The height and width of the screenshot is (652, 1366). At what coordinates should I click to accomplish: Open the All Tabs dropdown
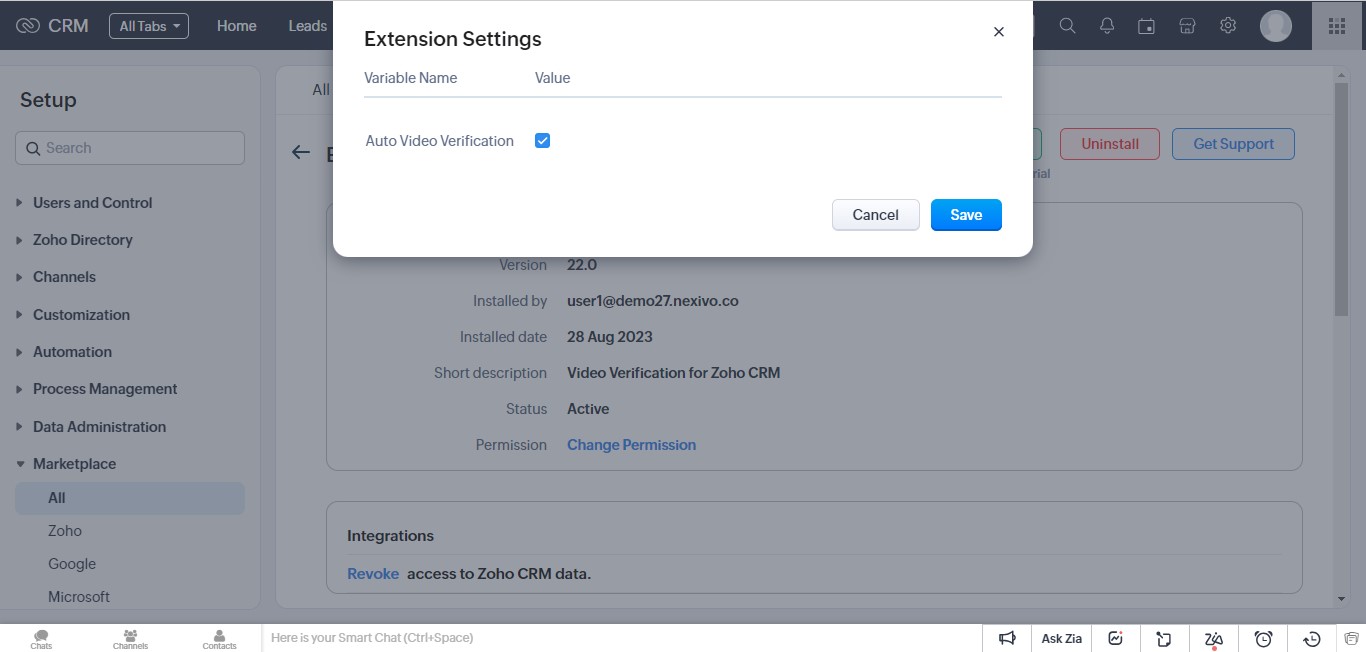[149, 26]
